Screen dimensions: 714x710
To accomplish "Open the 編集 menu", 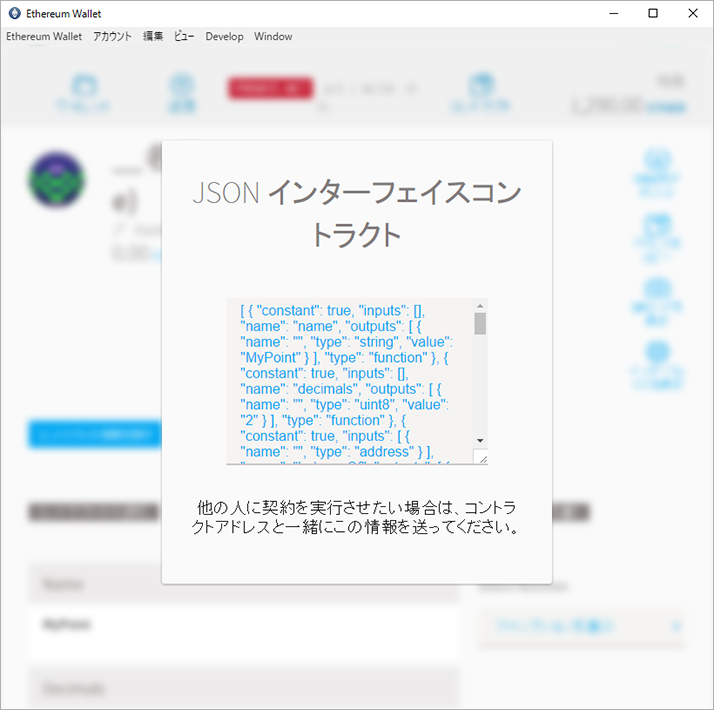I will [153, 36].
